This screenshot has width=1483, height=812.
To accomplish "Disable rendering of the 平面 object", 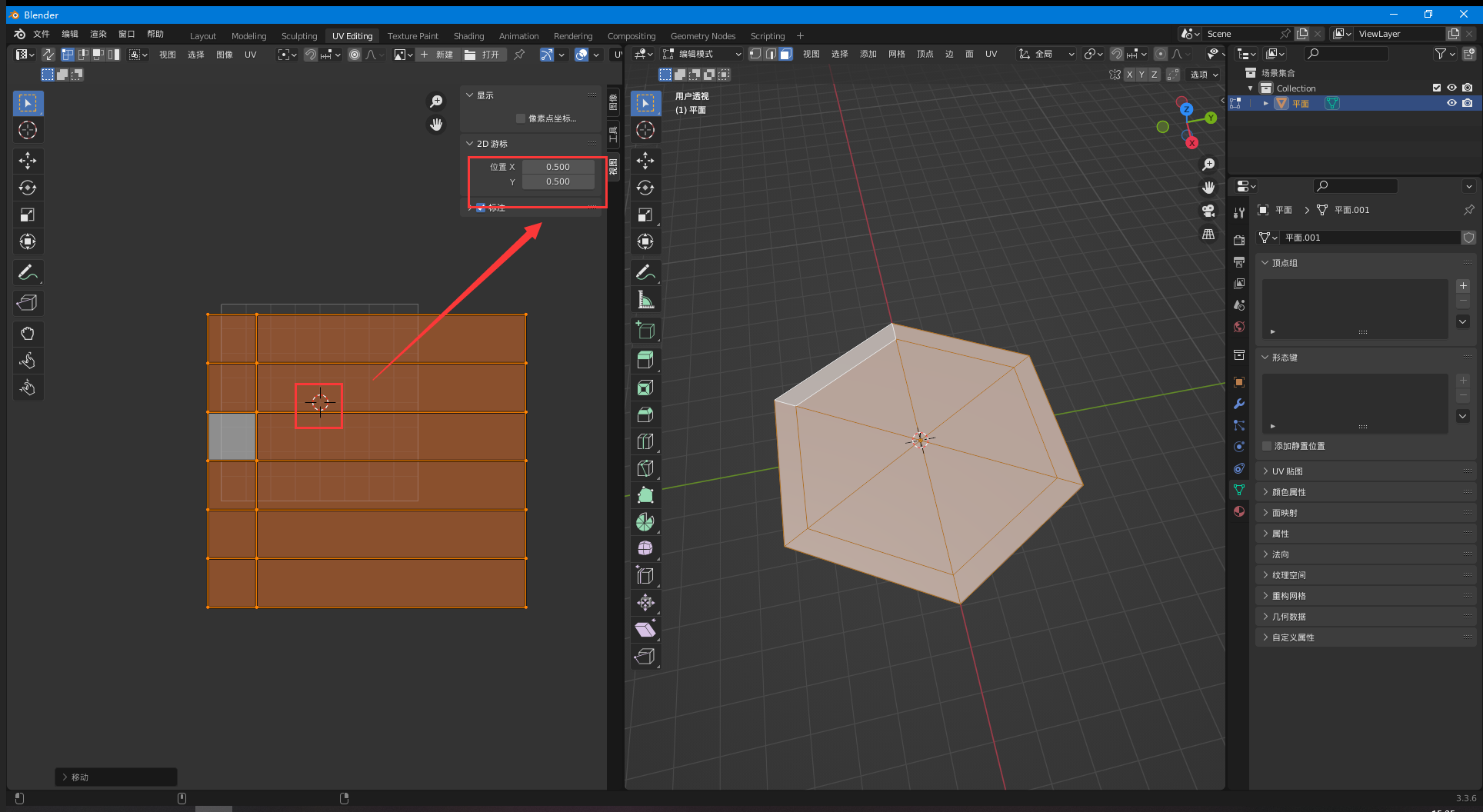I will pos(1468,103).
